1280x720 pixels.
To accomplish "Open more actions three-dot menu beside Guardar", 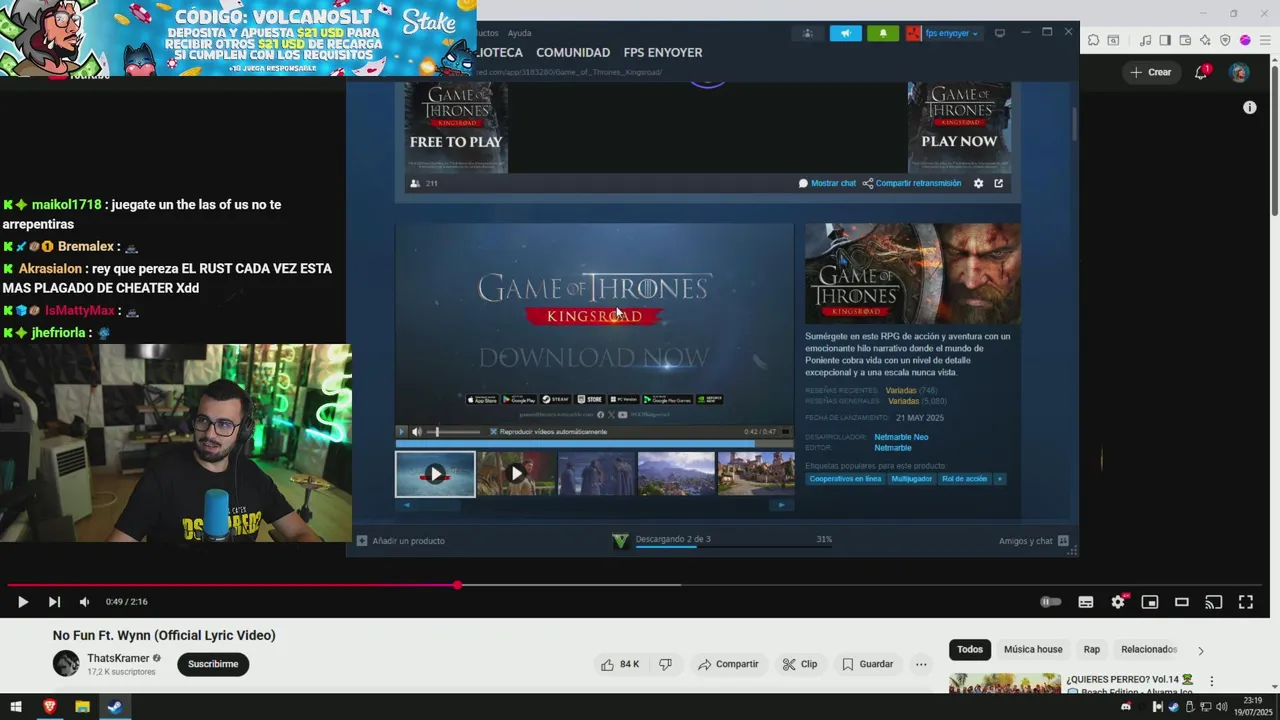I will (921, 664).
